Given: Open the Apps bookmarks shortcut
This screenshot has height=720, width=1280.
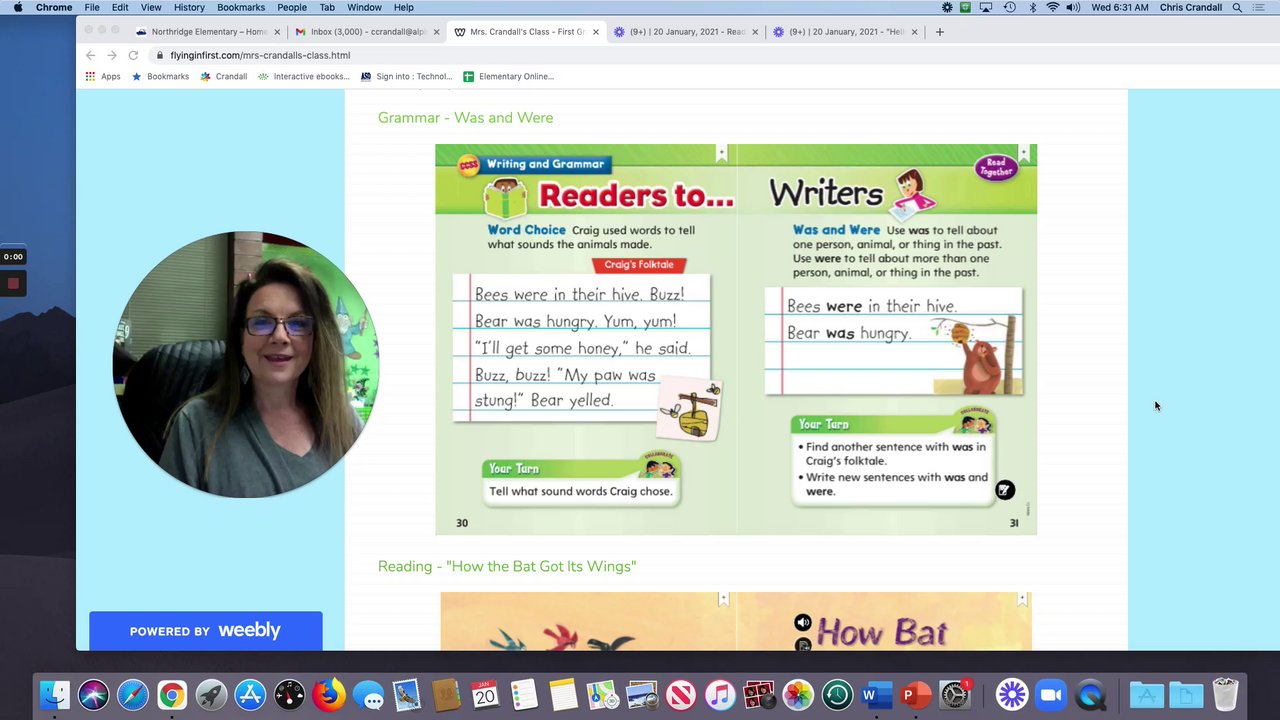Looking at the screenshot, I should [x=103, y=76].
